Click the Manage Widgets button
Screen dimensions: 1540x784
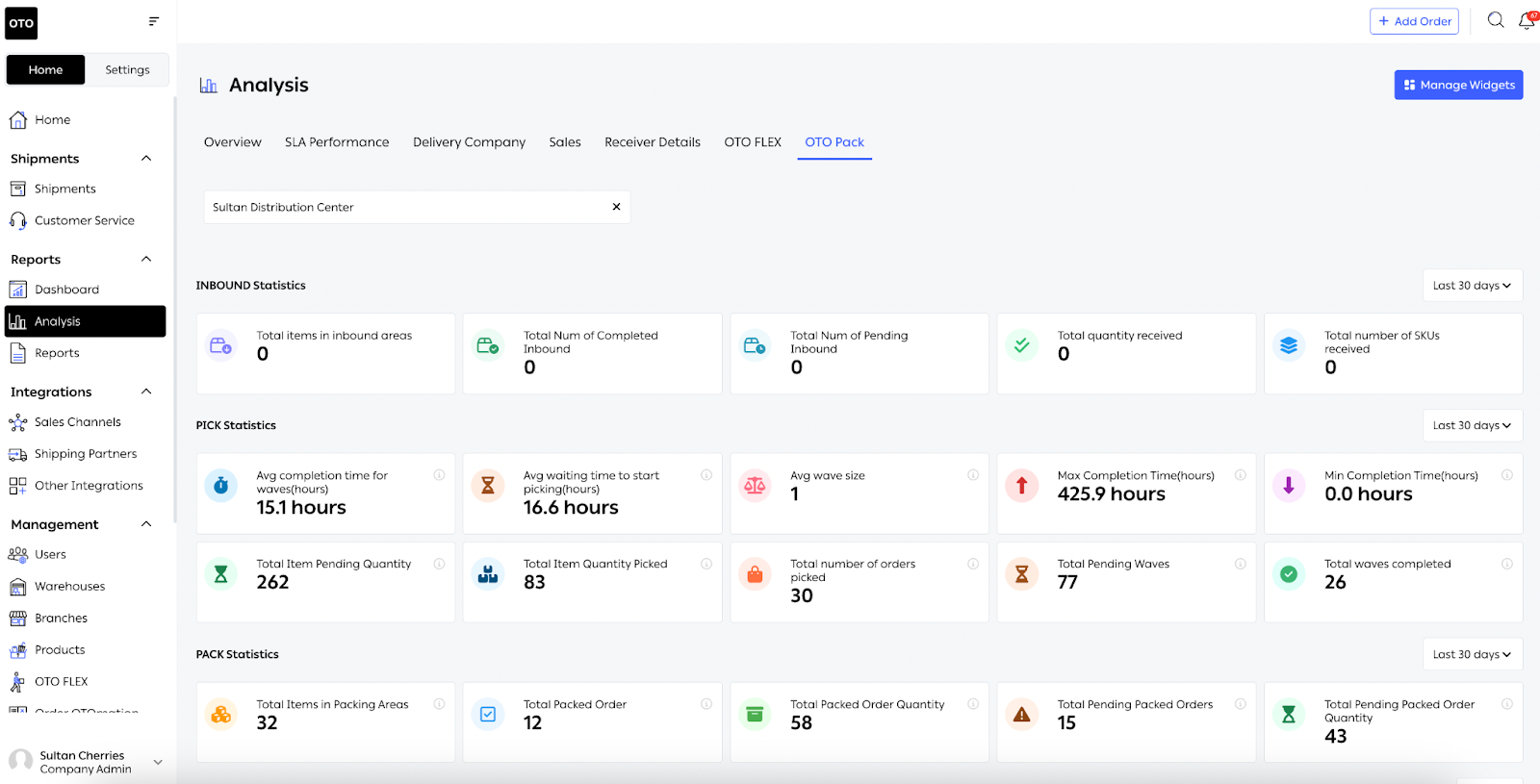coord(1458,85)
